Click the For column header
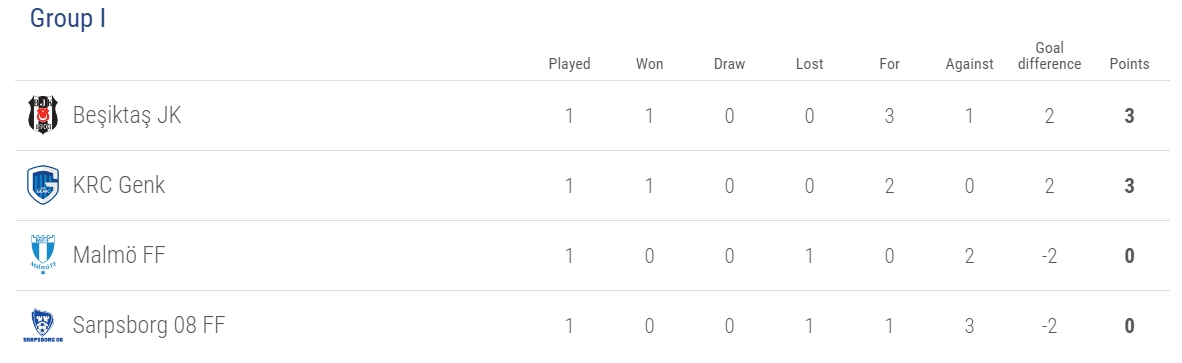The width and height of the screenshot is (1182, 363). click(x=890, y=64)
